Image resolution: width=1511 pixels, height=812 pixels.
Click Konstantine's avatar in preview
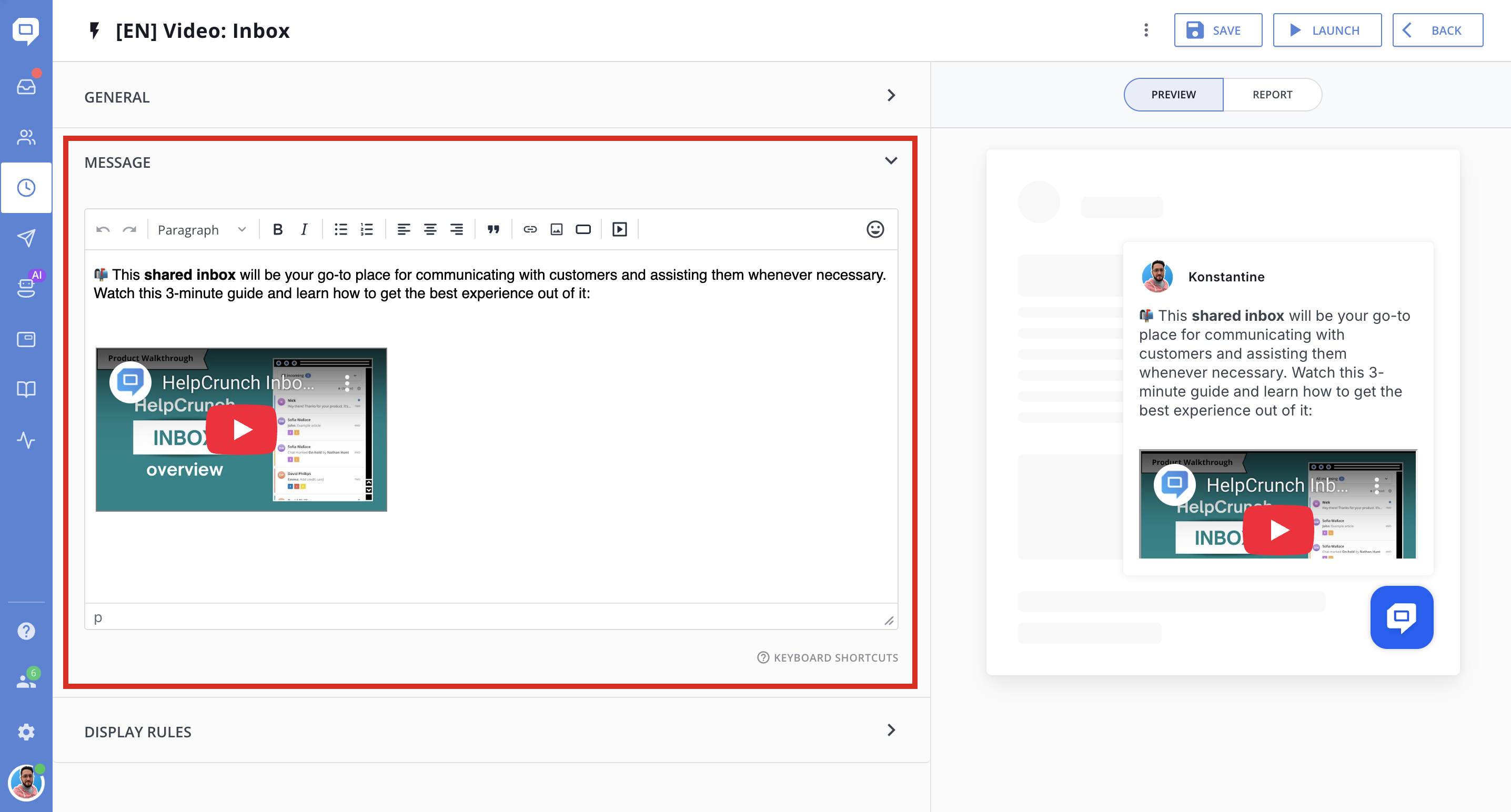pyautogui.click(x=1157, y=277)
